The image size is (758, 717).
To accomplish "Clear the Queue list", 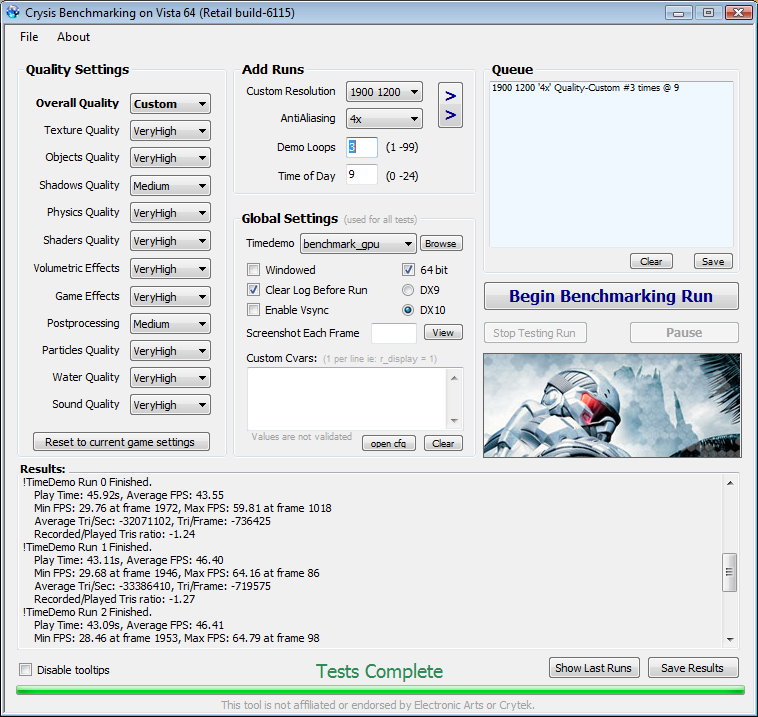I will coord(651,262).
